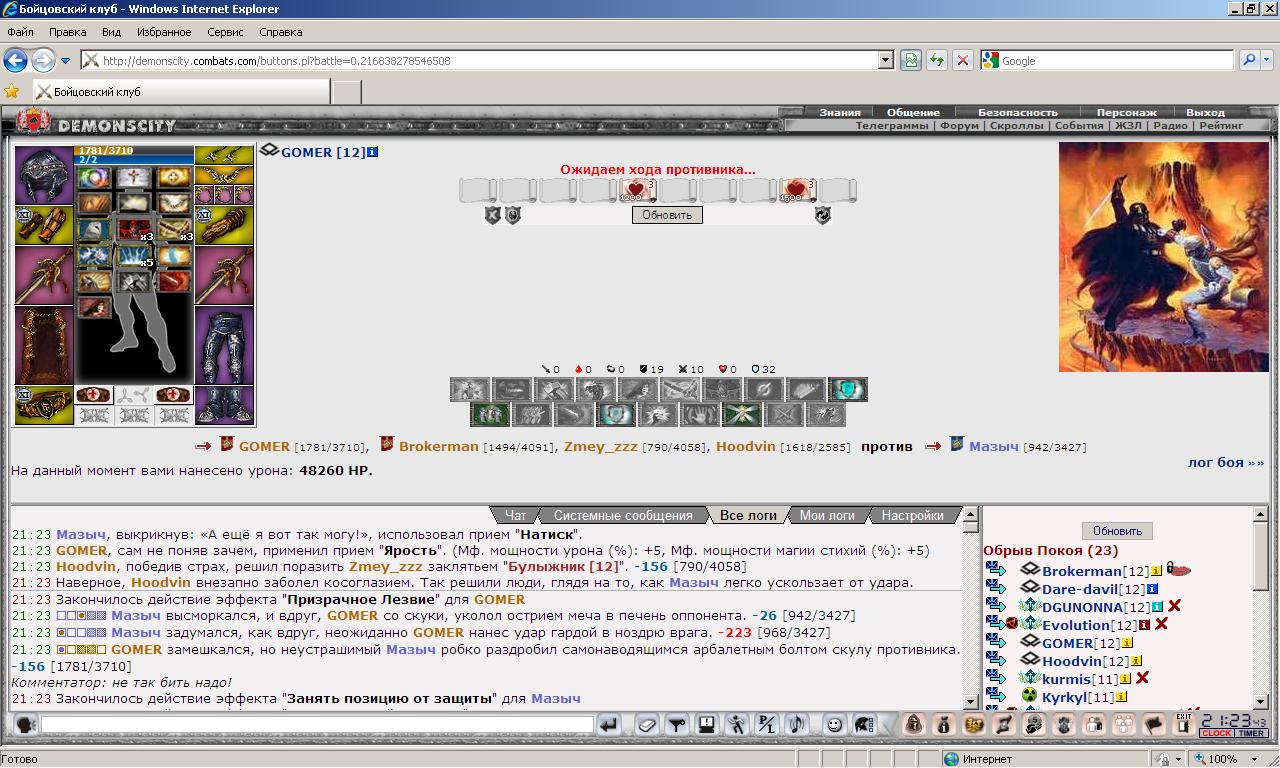Click the shark effect icon
Screen dimensions: 1280x768
pos(94,230)
